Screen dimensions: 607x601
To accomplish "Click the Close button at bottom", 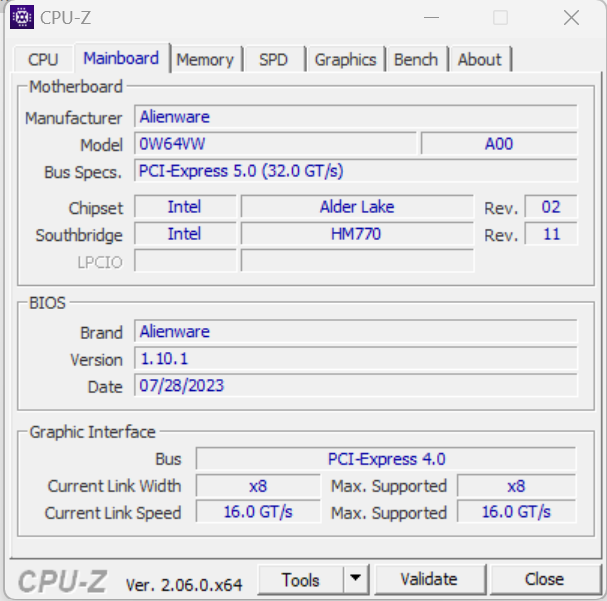I will click(x=544, y=579).
